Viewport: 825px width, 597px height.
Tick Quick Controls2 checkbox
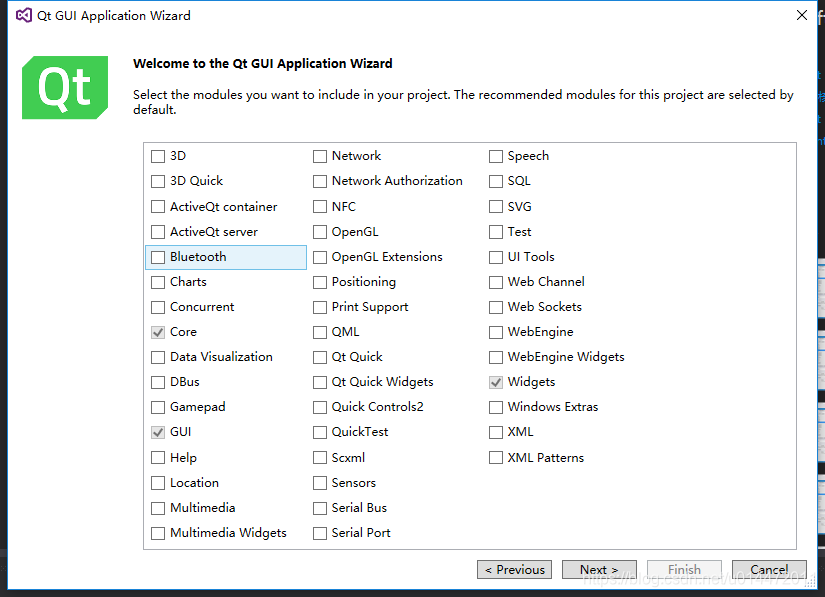click(320, 408)
